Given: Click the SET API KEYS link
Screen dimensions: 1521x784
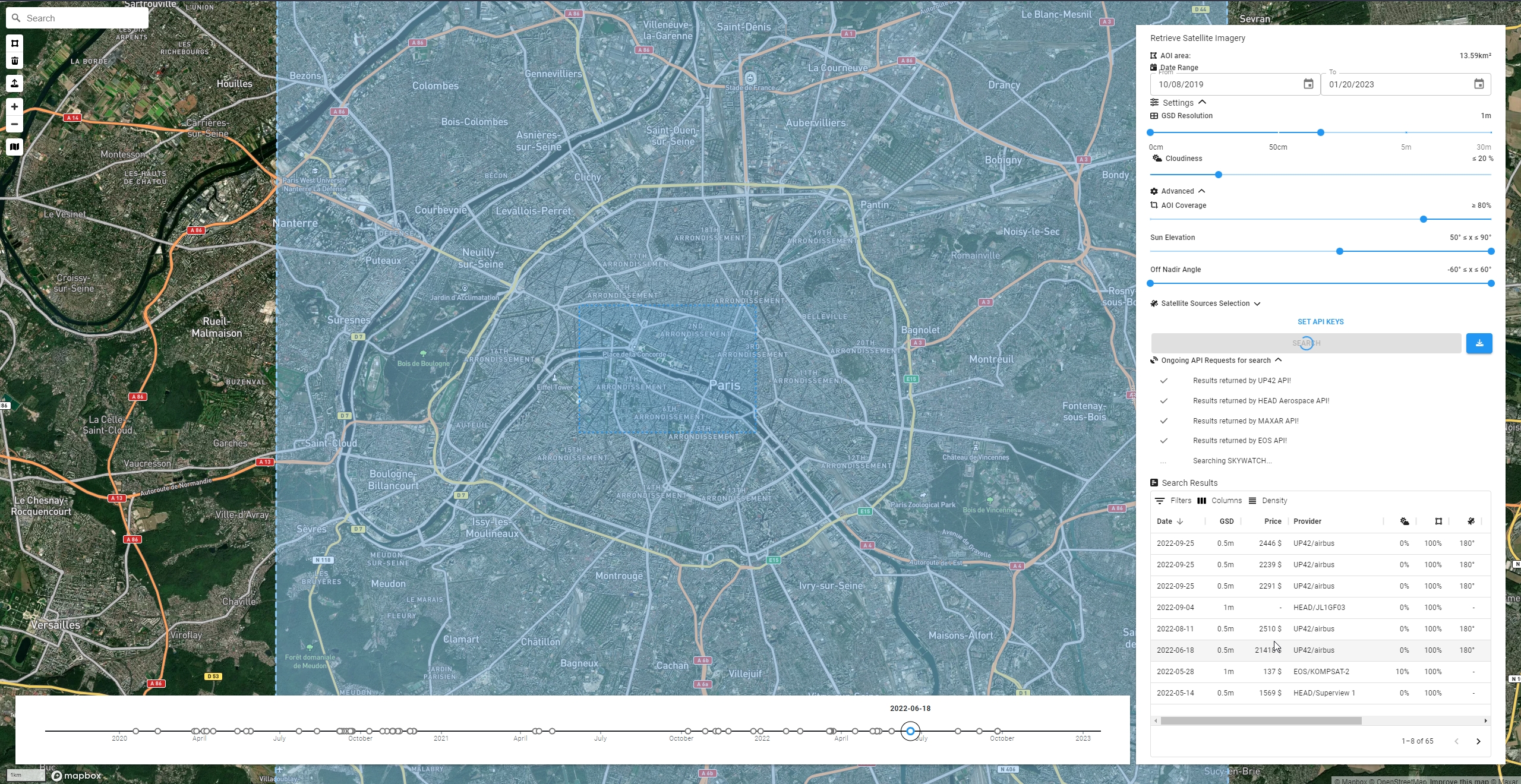Looking at the screenshot, I should (x=1320, y=322).
